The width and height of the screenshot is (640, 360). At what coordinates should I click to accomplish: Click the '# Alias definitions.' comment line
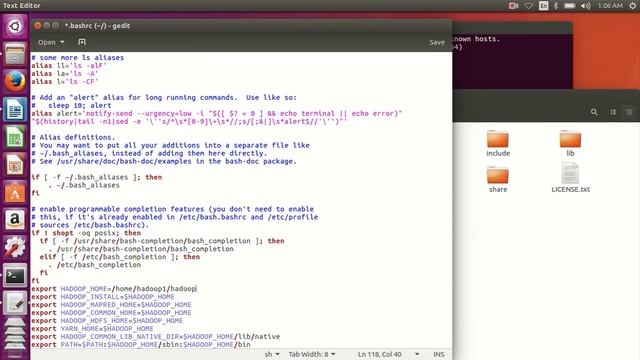[x=73, y=137]
